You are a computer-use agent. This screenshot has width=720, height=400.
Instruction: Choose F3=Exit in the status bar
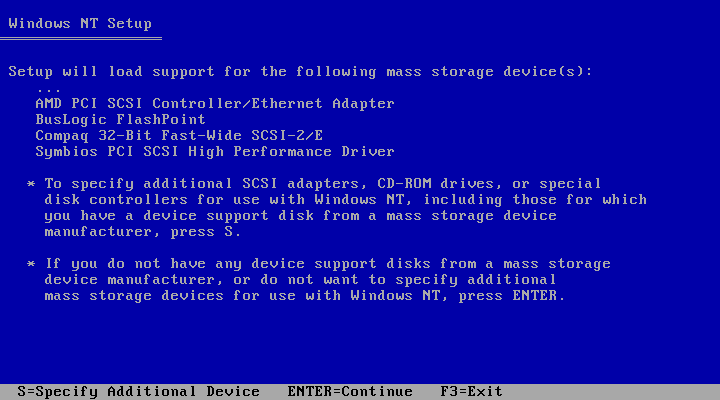click(x=471, y=391)
